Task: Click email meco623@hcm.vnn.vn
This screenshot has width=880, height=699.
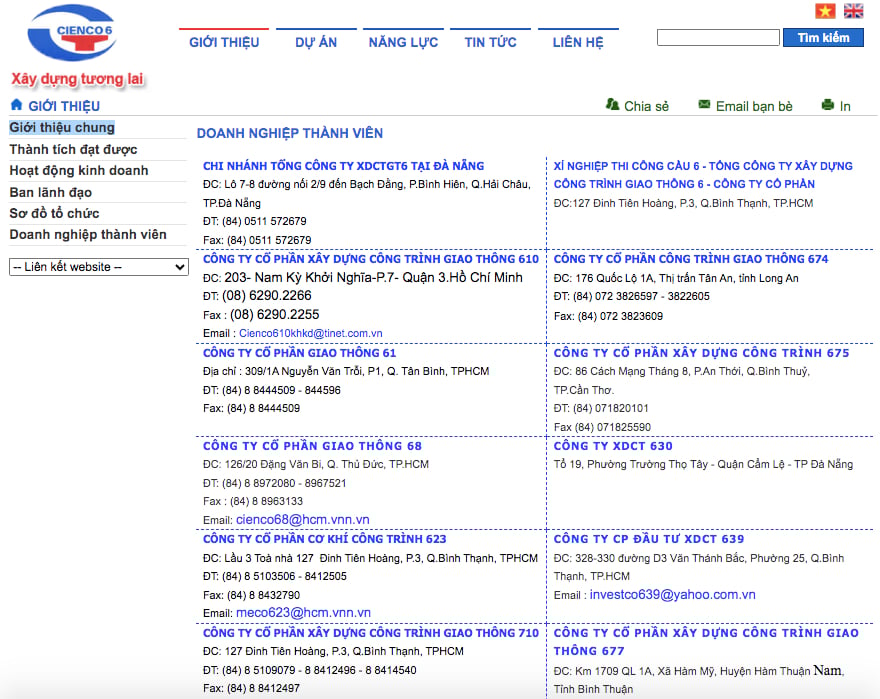Action: tap(303, 613)
